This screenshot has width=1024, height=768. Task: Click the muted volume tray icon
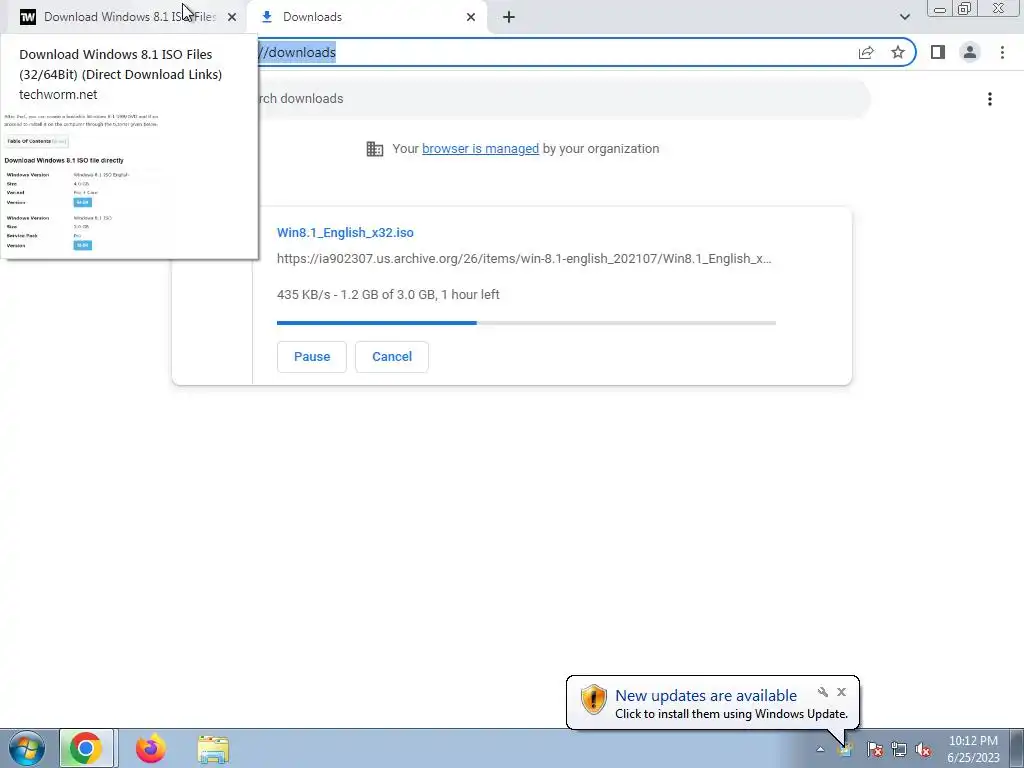pyautogui.click(x=923, y=750)
